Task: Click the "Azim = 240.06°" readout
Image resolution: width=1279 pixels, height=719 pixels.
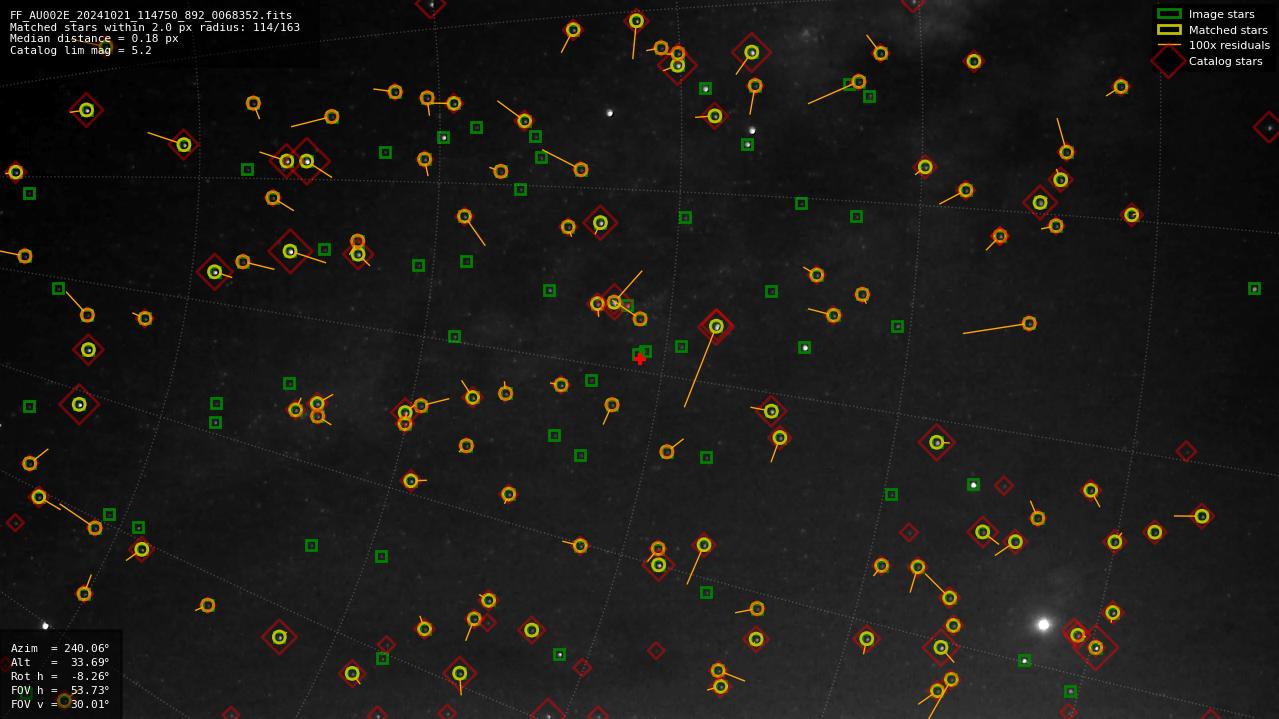Action: [60, 648]
